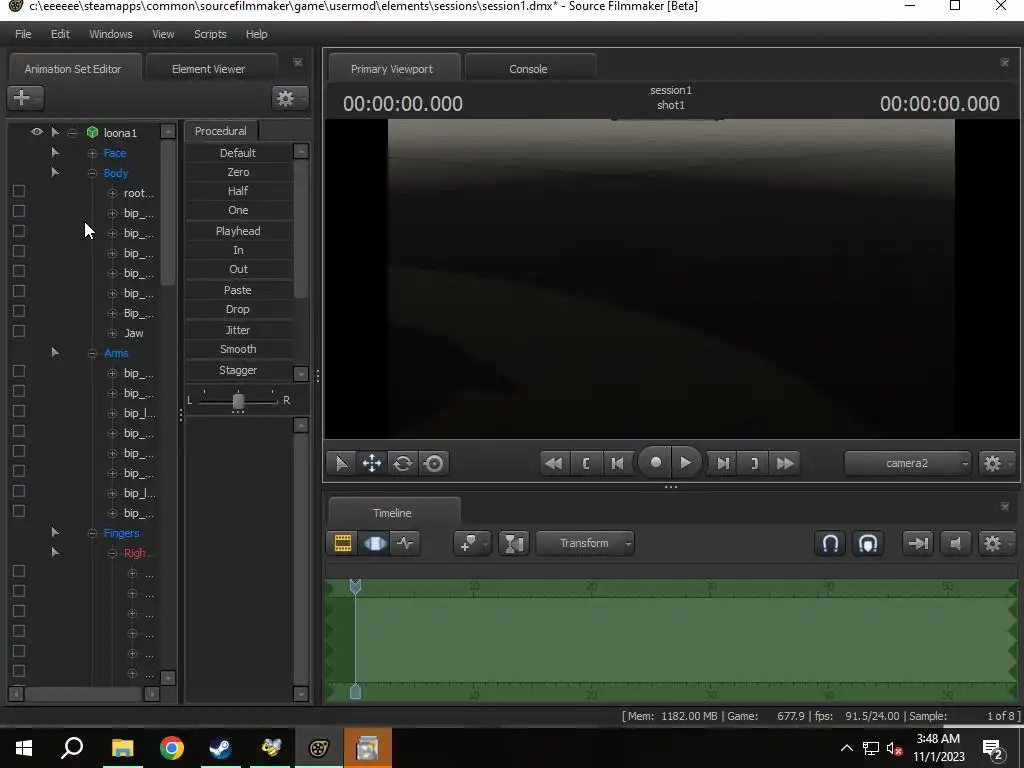Open Animation Set Editor settings gear
The width and height of the screenshot is (1024, 768).
point(289,99)
